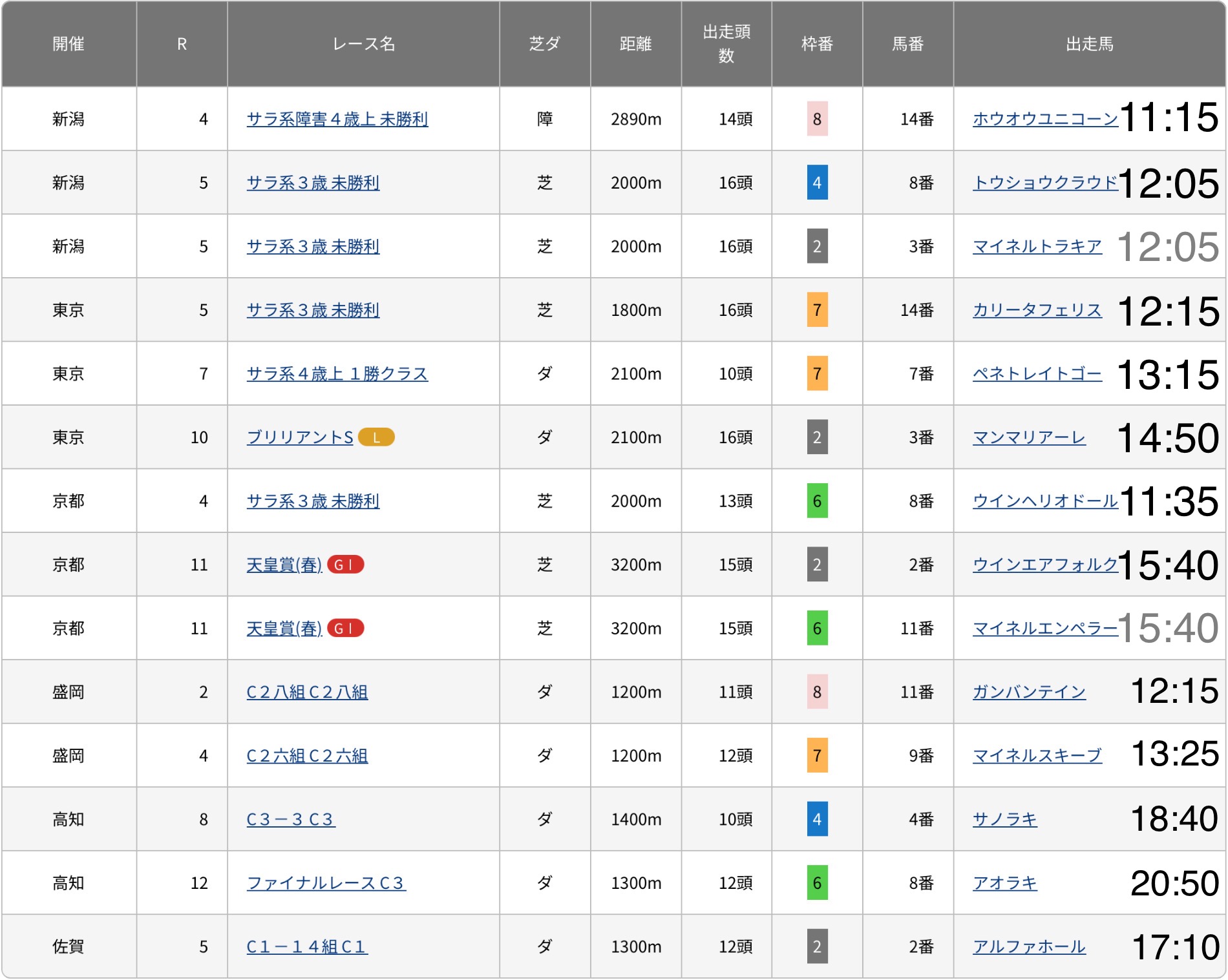Click the gray 2 frame badge for マンマリアーレ

(x=817, y=437)
